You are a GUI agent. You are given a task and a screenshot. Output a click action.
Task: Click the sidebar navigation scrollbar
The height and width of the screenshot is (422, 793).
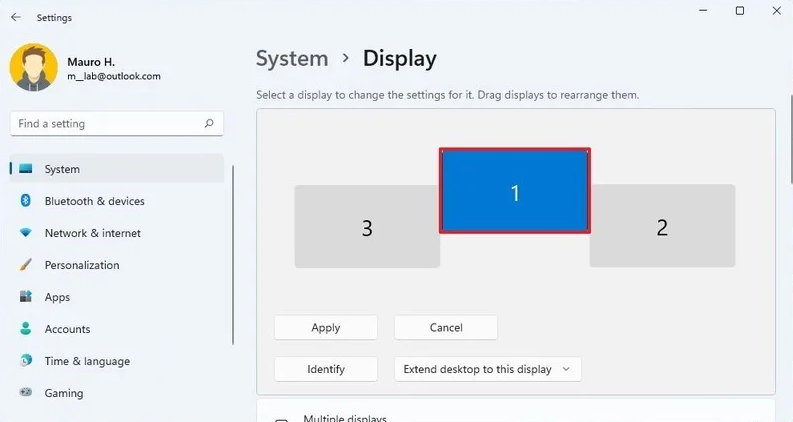point(233,255)
